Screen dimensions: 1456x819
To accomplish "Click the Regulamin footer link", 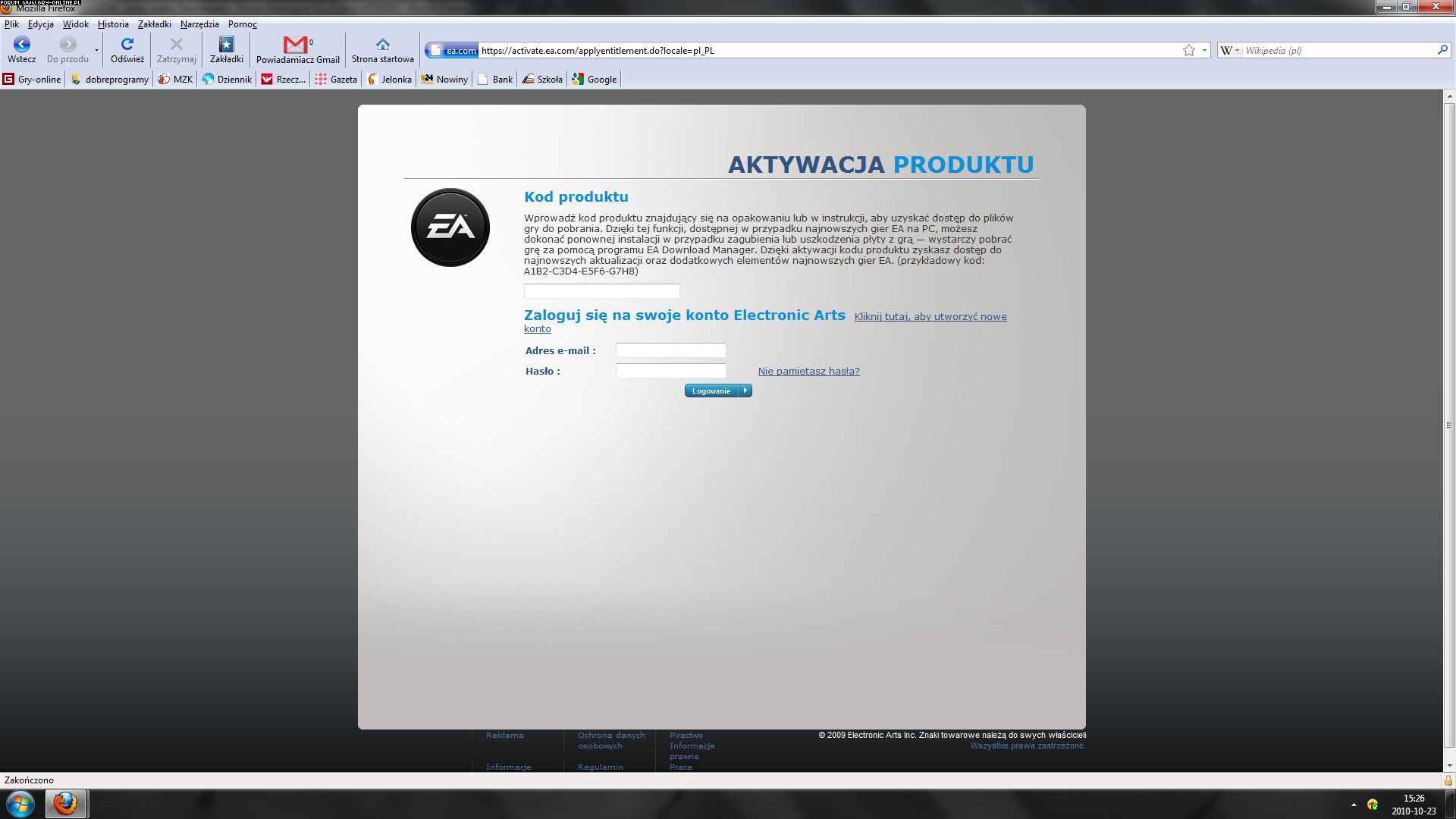I will click(x=601, y=767).
